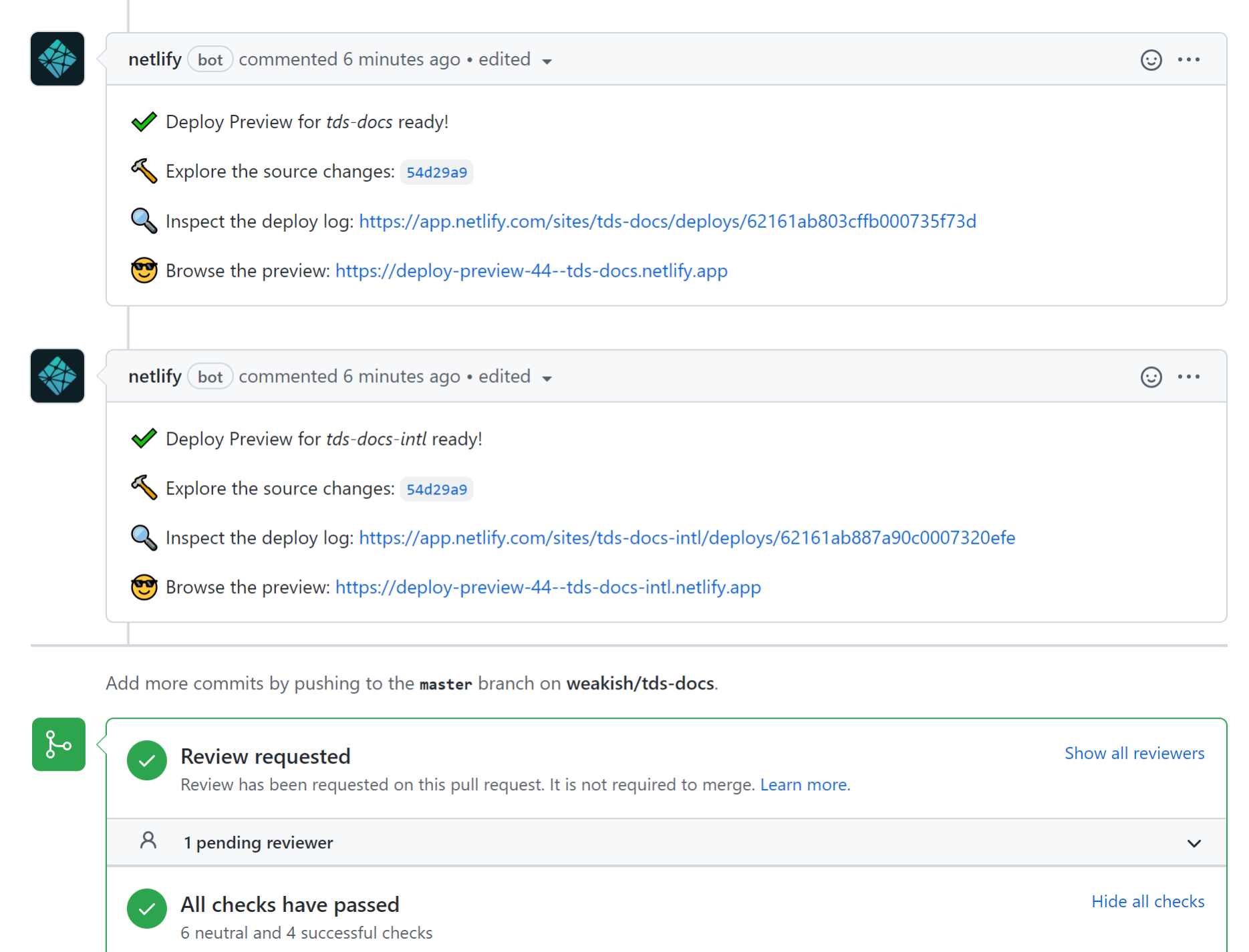1249x952 pixels.
Task: Click the 'Review requested' heading
Action: pos(265,756)
